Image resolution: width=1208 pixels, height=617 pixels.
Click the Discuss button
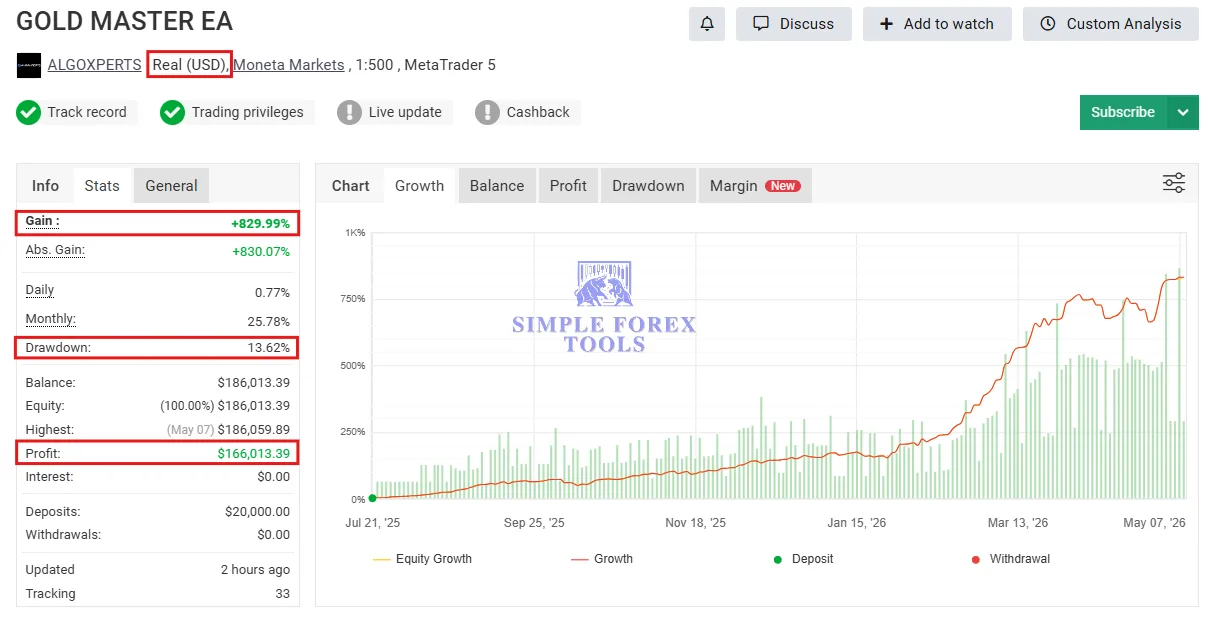tap(794, 24)
